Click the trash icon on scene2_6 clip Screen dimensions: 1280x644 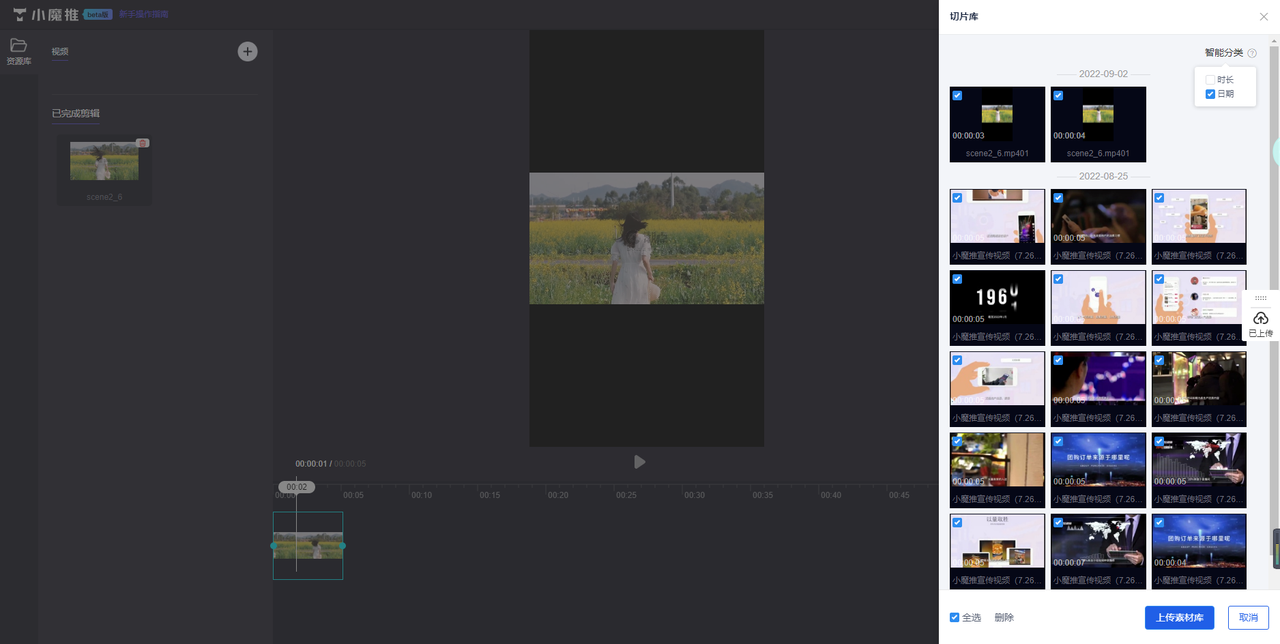coord(143,144)
